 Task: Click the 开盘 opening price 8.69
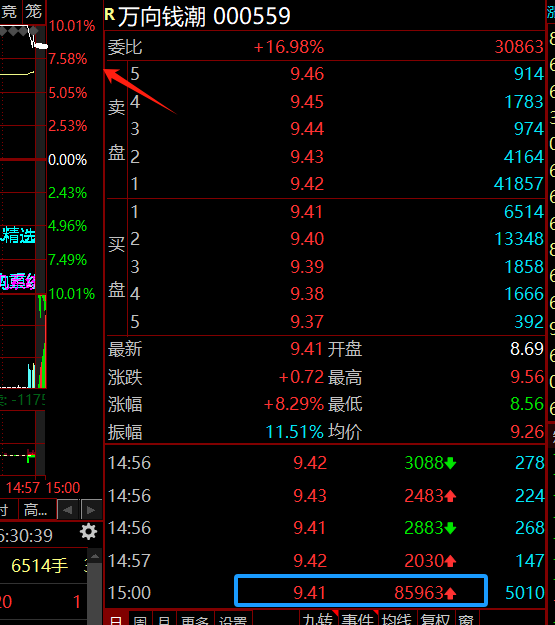[527, 349]
